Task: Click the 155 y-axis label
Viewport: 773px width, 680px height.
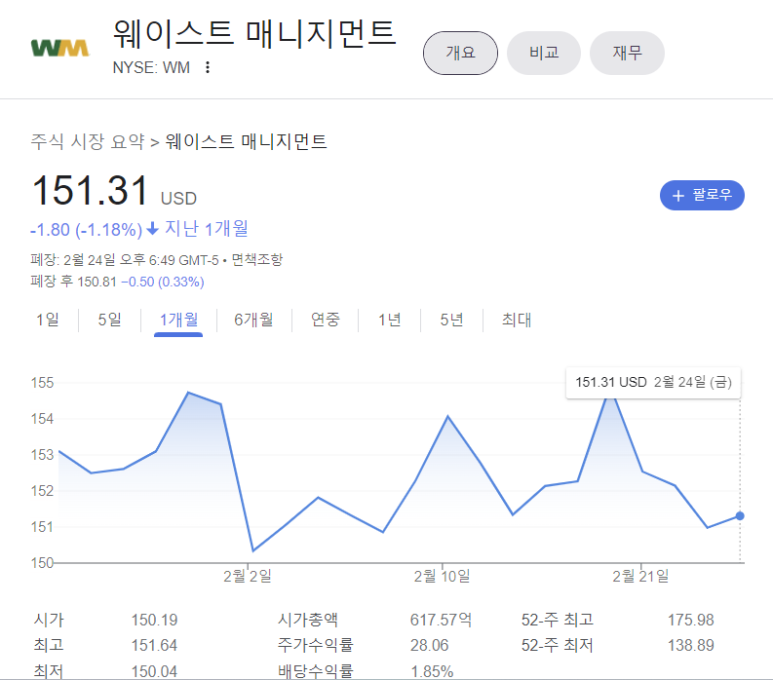Action: 42,383
